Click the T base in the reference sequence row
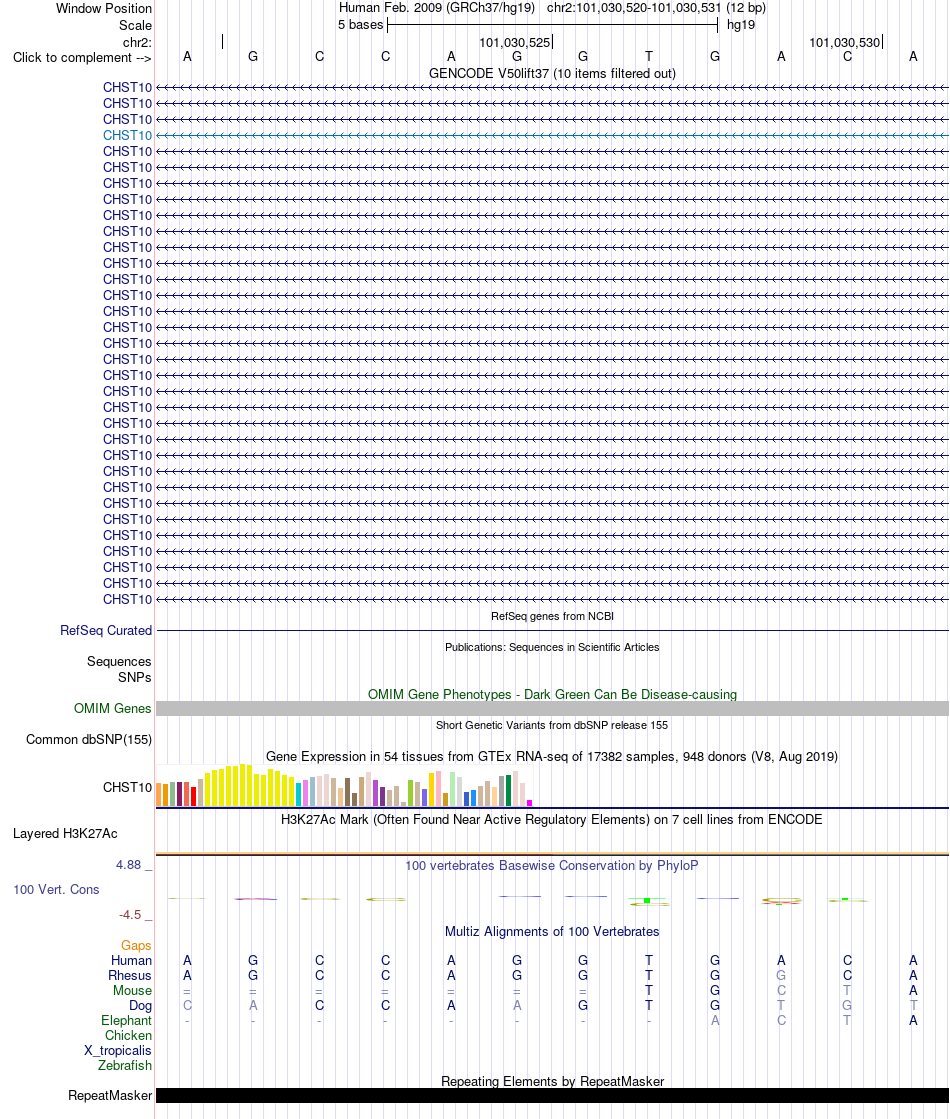950x1119 pixels. pyautogui.click(x=649, y=56)
